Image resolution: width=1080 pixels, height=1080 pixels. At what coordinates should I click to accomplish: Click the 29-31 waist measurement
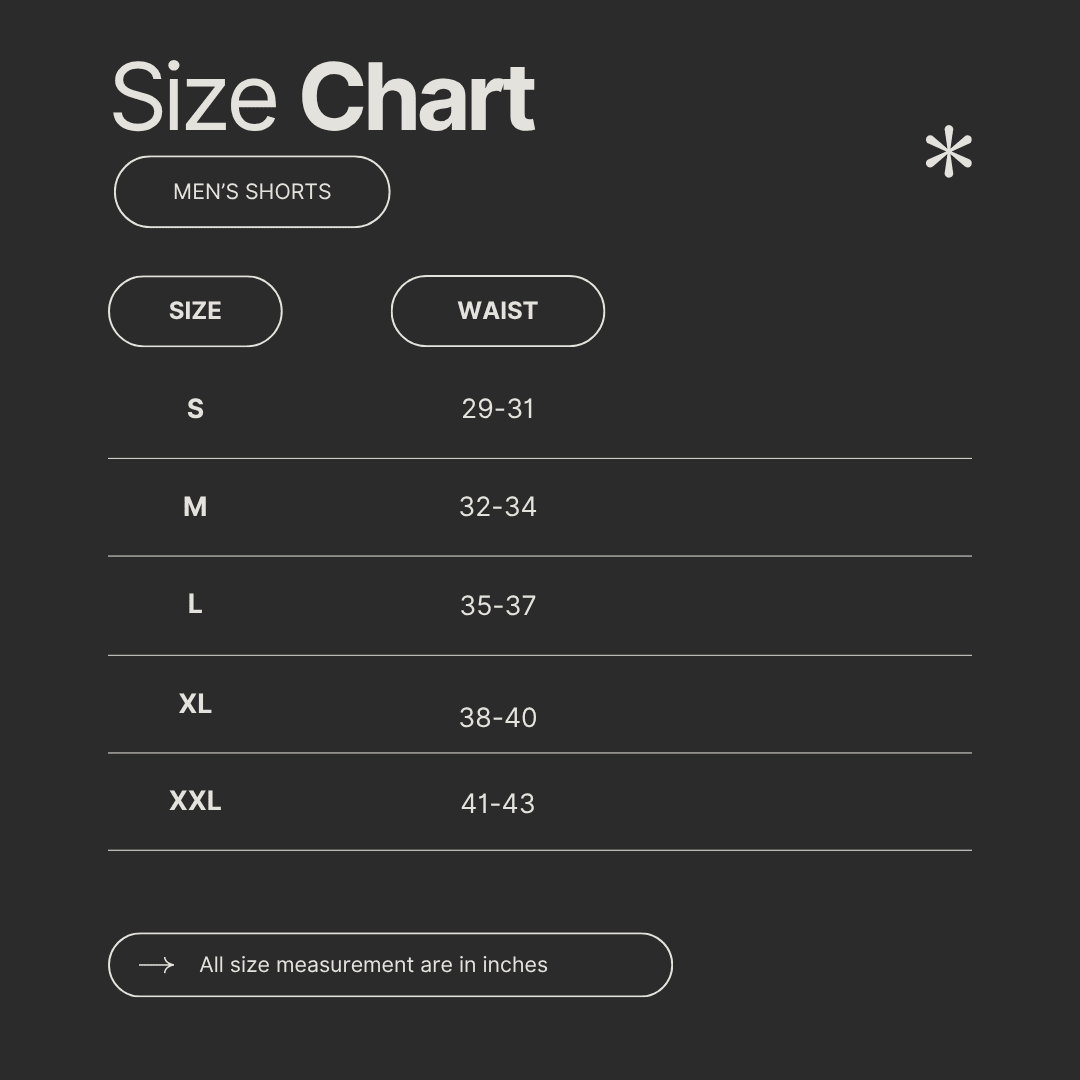498,409
